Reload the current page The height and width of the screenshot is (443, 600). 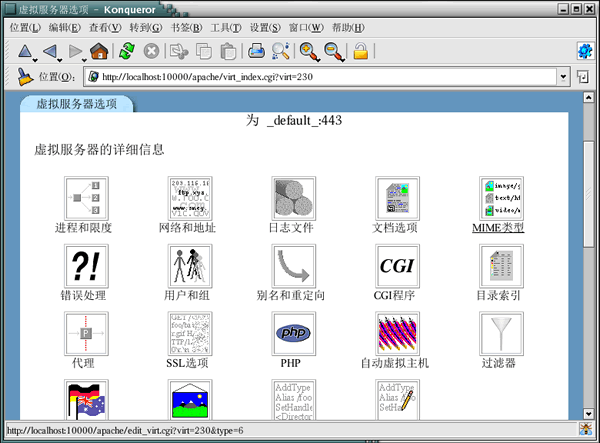(127, 51)
